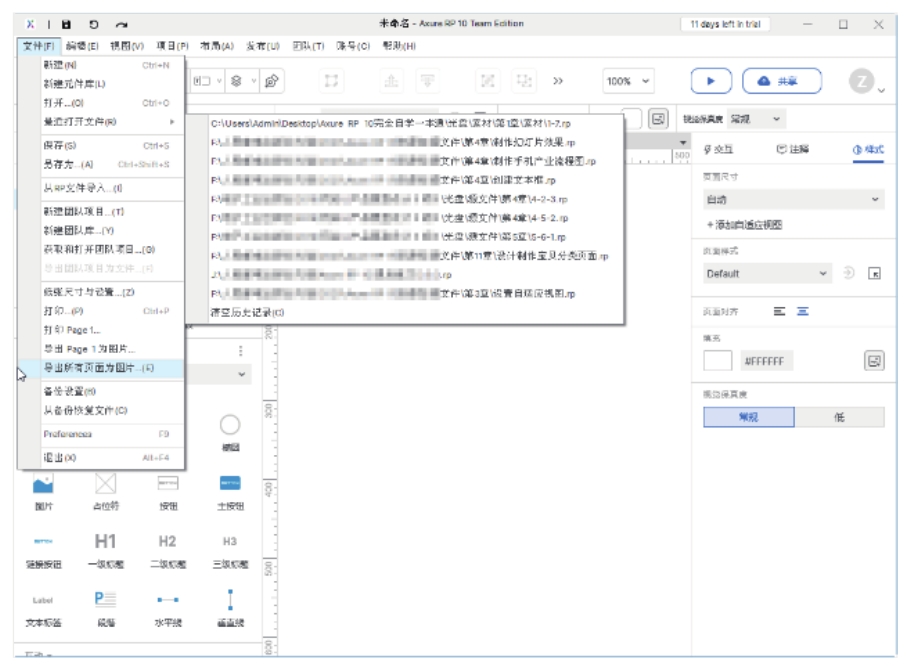906x666 pixels.
Task: Click the Redo arrow icon
Action: point(122,24)
